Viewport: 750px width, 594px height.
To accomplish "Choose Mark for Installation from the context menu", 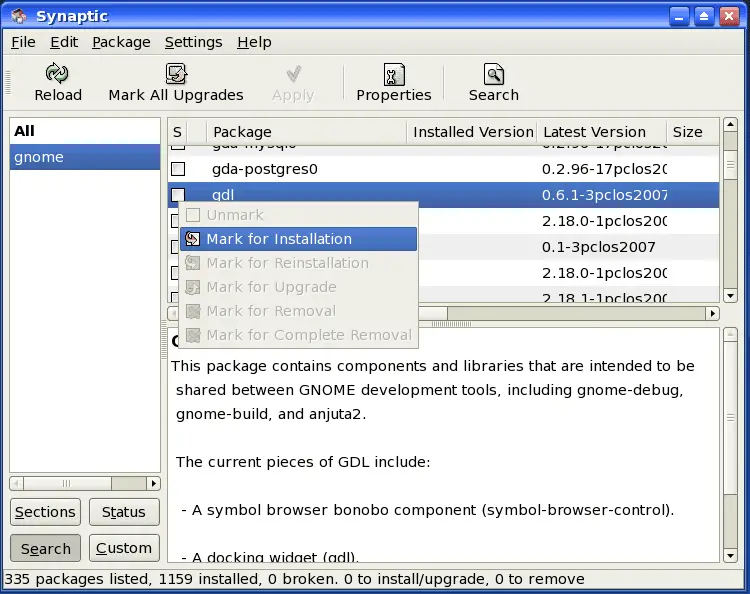I will (x=298, y=239).
